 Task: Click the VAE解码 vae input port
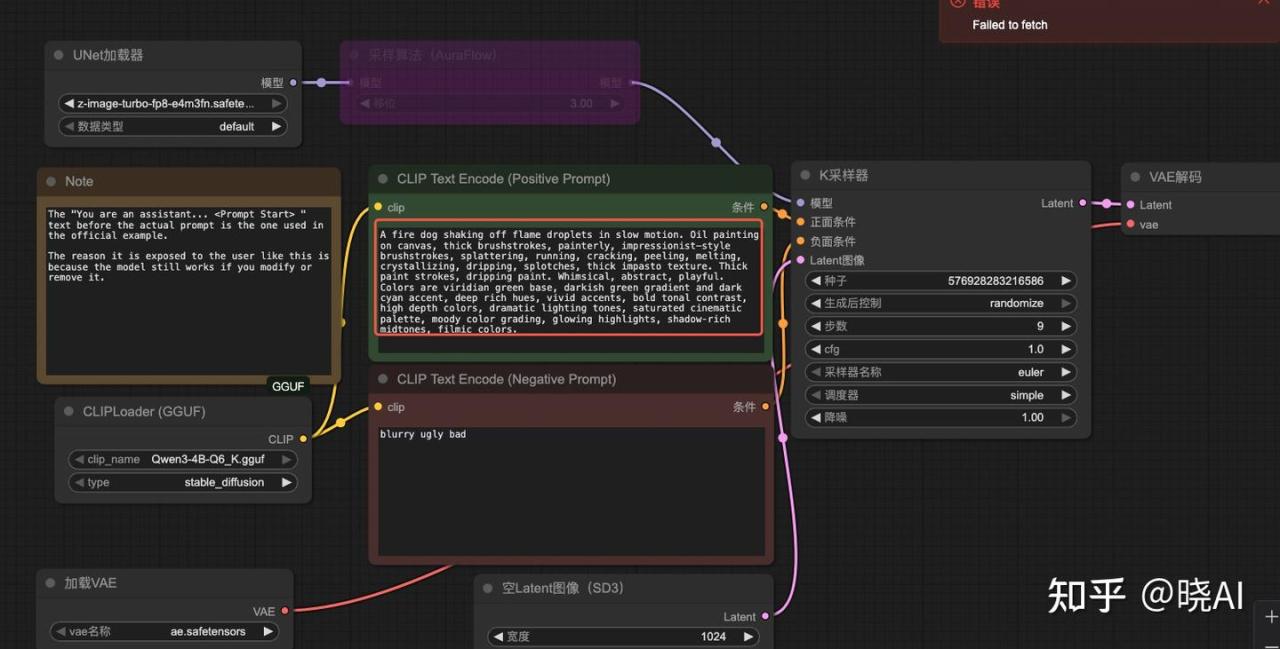click(x=1131, y=224)
